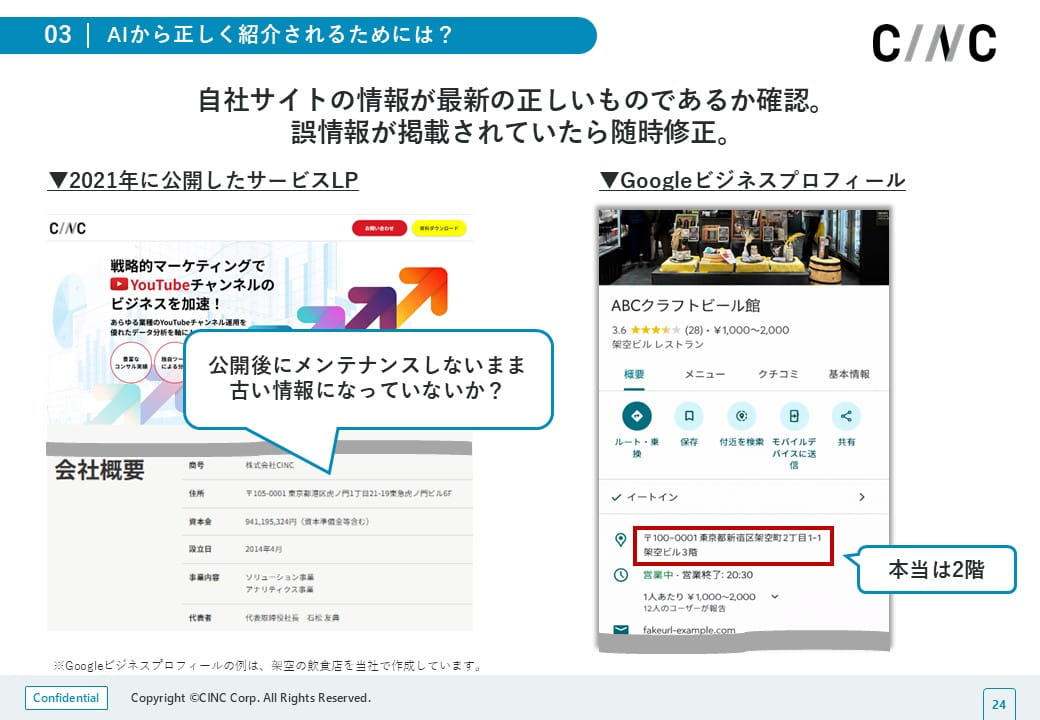Click the Send to mobile device icon
The height and width of the screenshot is (720, 1040).
(794, 416)
